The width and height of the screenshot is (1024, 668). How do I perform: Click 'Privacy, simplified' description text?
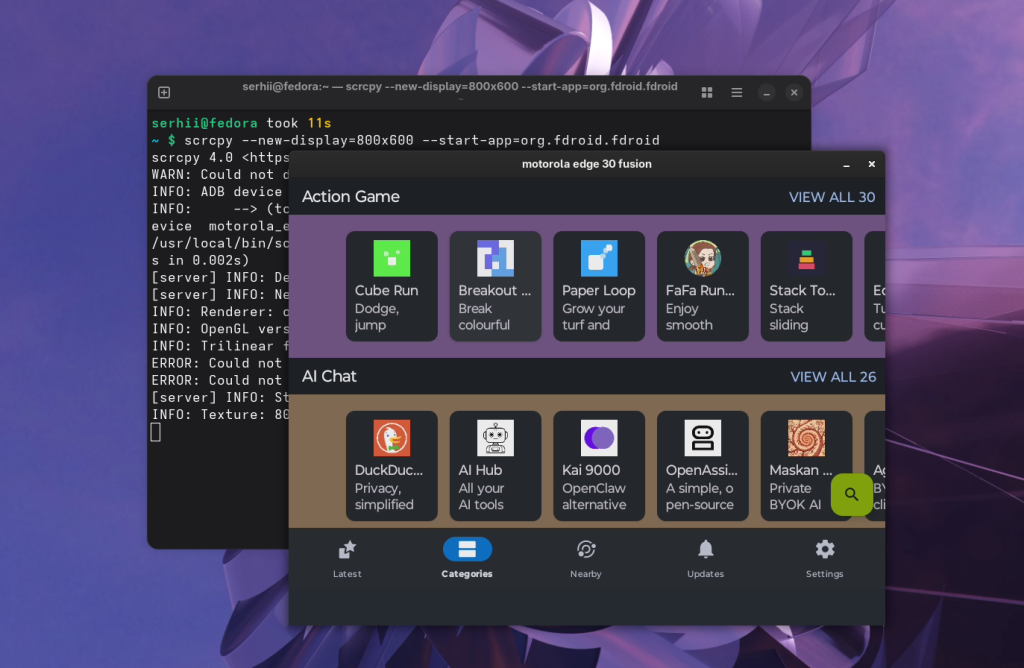[384, 496]
